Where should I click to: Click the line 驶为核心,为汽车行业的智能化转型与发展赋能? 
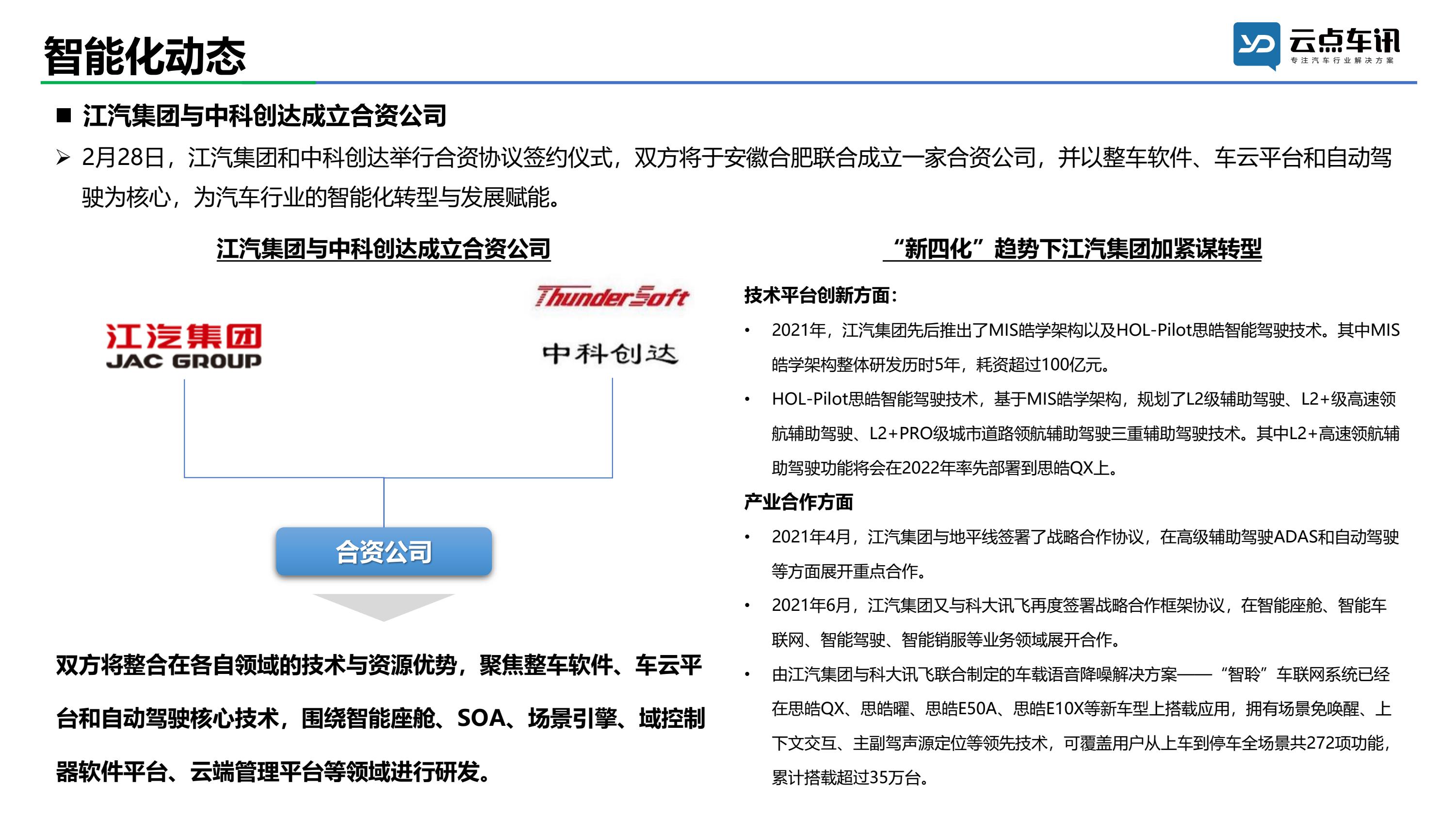[321, 197]
